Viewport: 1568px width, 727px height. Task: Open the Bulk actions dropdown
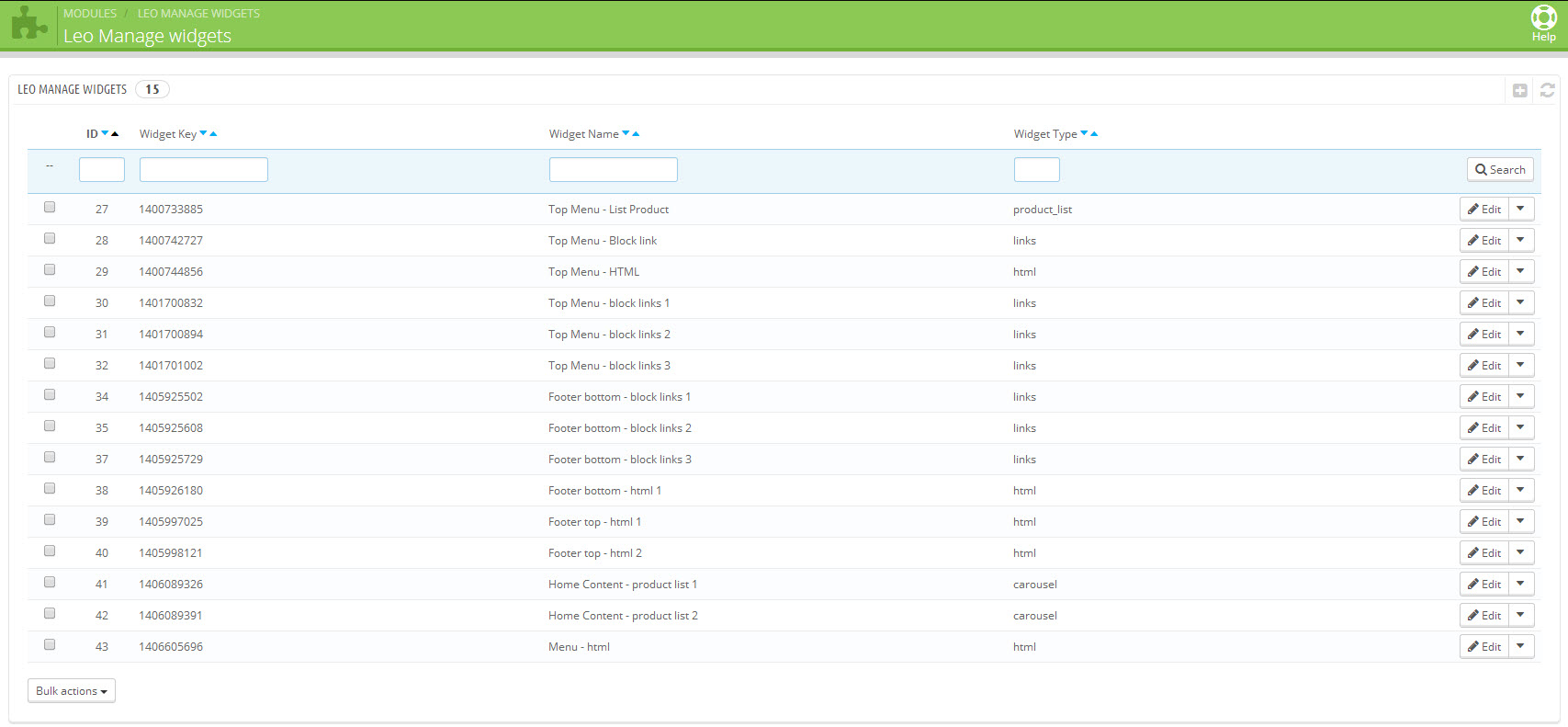coord(72,691)
